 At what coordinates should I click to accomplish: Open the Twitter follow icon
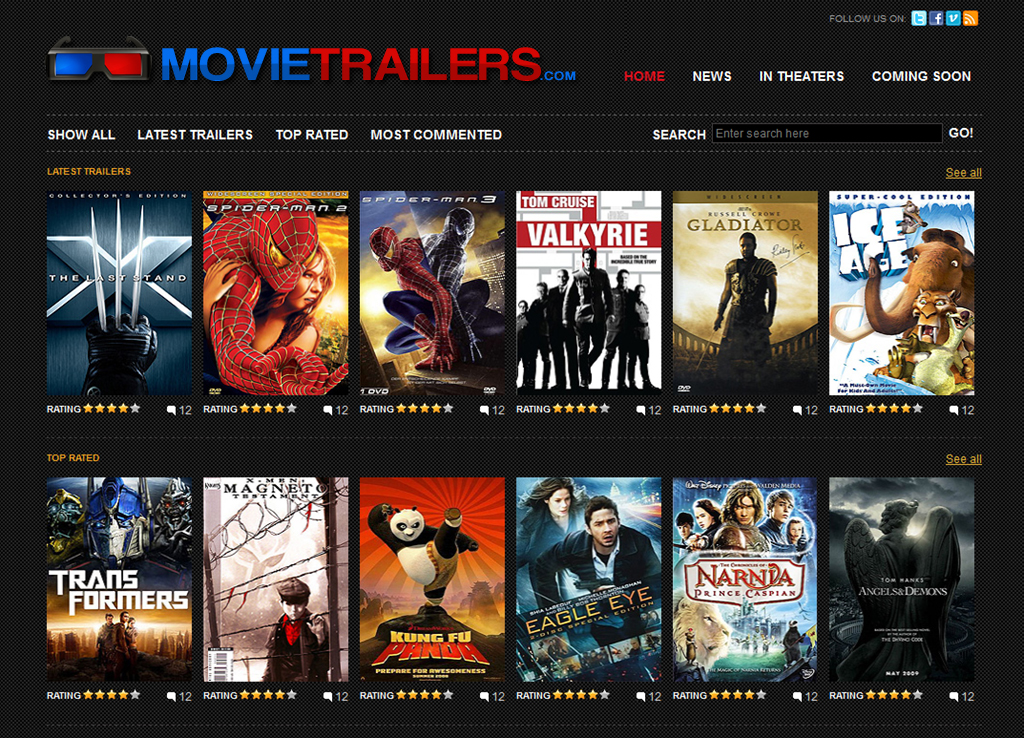pyautogui.click(x=919, y=18)
